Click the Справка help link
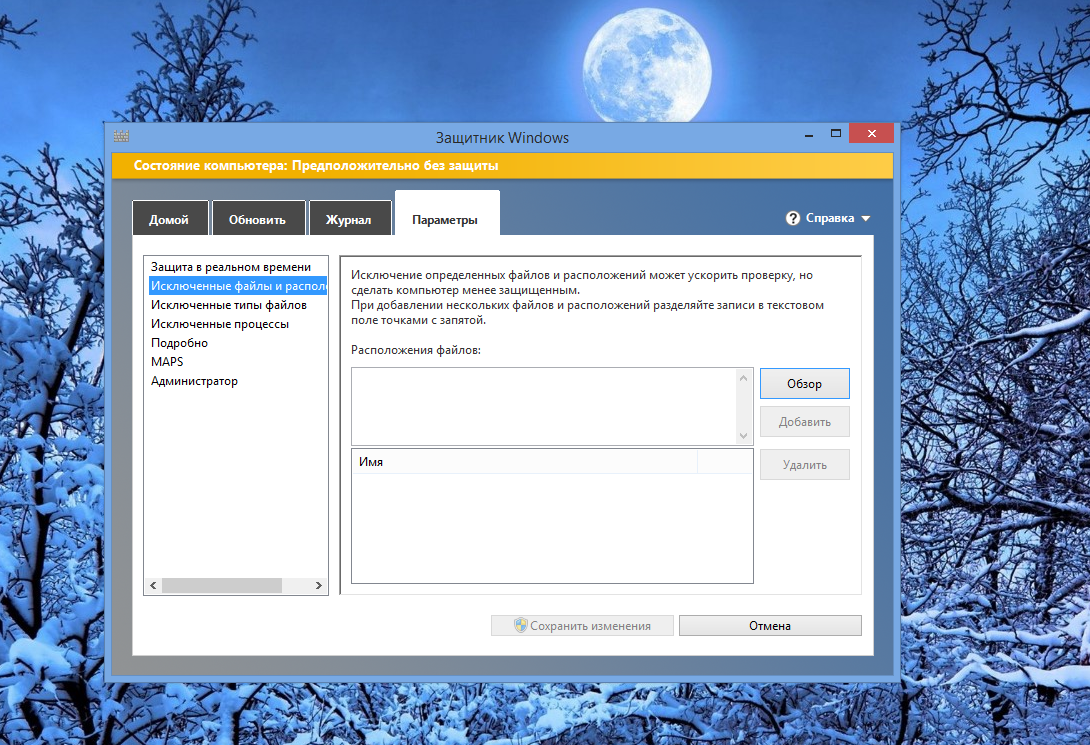1090x745 pixels. coord(830,218)
